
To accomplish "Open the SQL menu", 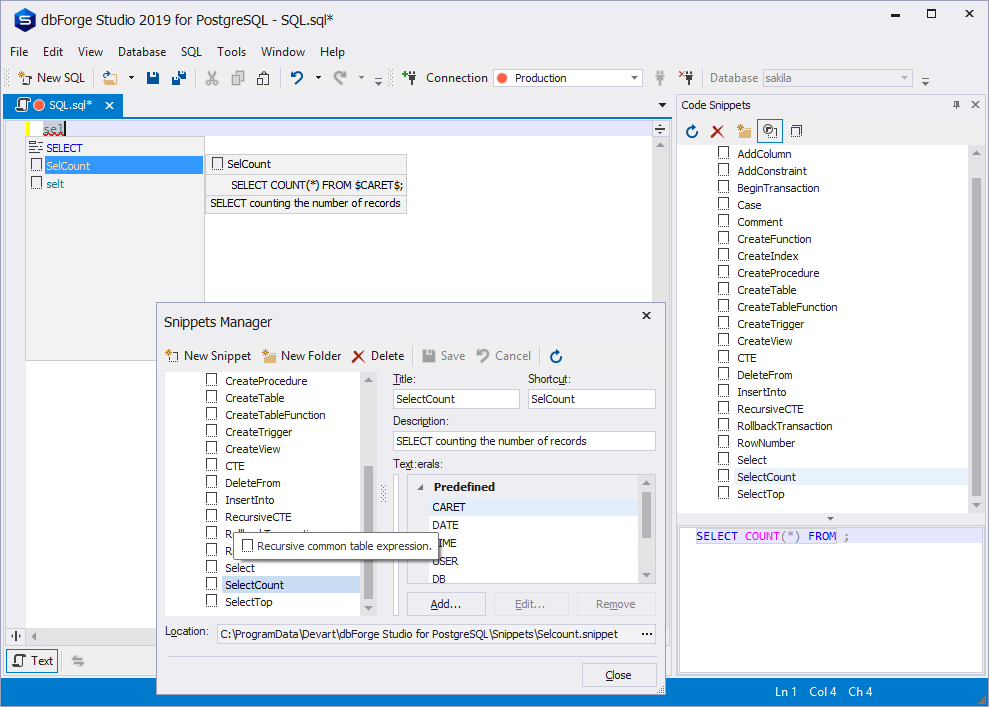I will [x=191, y=52].
